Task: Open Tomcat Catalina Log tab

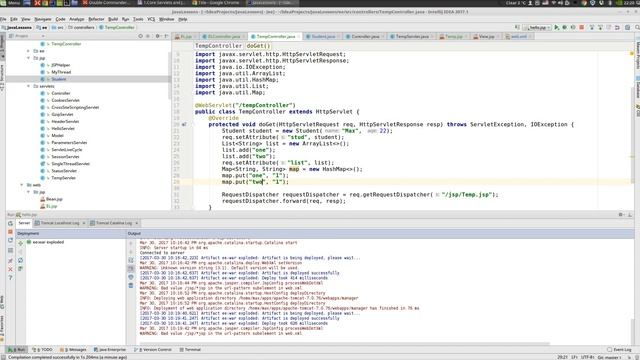Action: pyautogui.click(x=113, y=223)
